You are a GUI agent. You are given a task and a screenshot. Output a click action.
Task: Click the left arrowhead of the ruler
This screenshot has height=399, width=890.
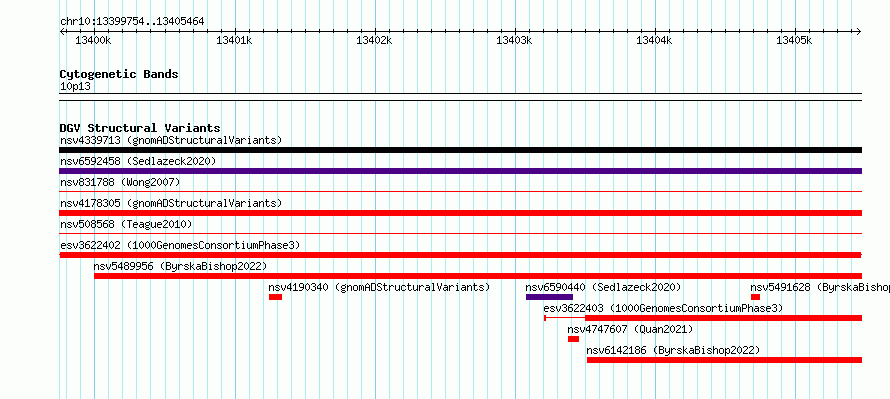tap(62, 31)
